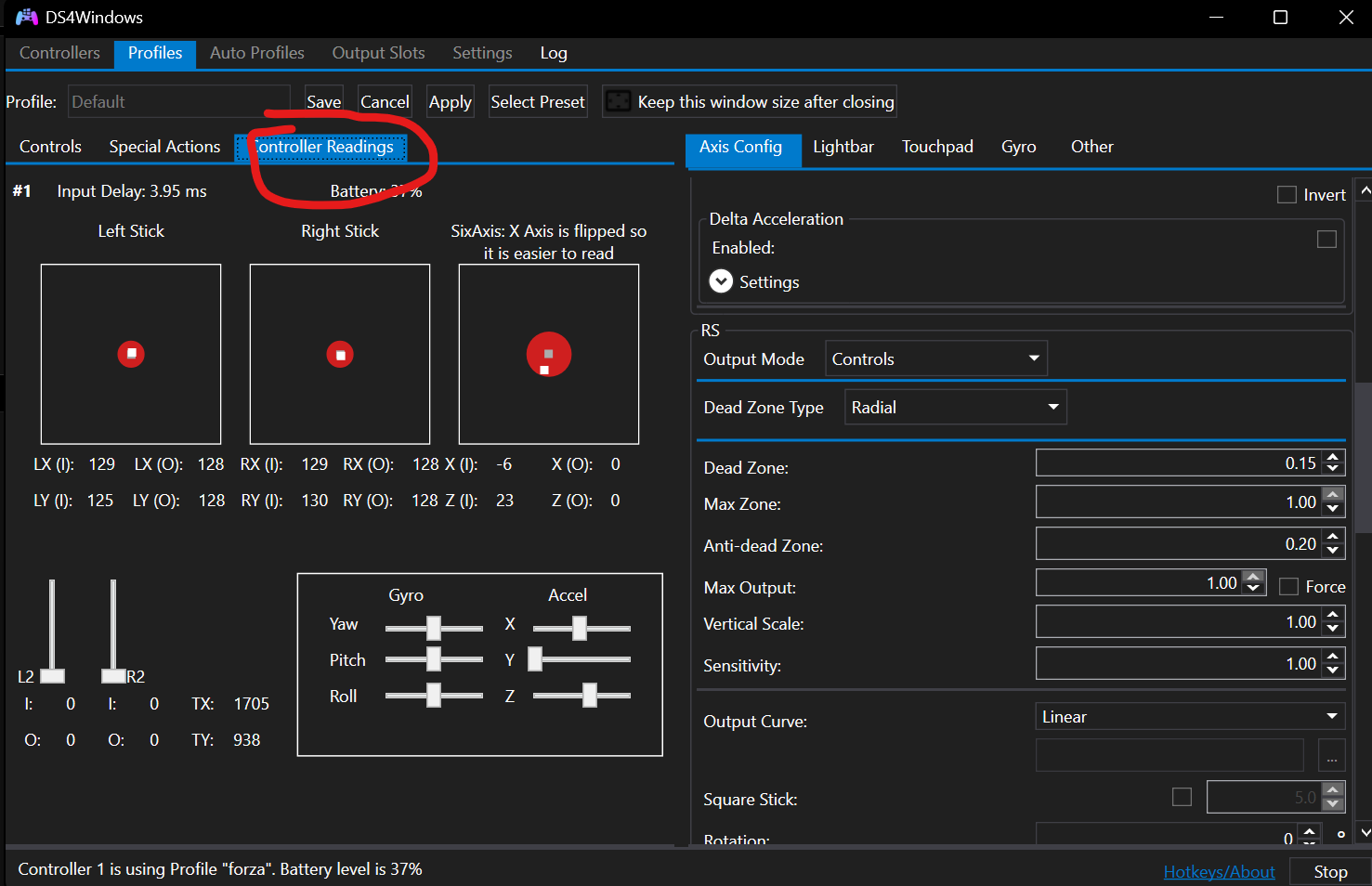Select the Profiles tab
1372x886 pixels.
coord(155,53)
